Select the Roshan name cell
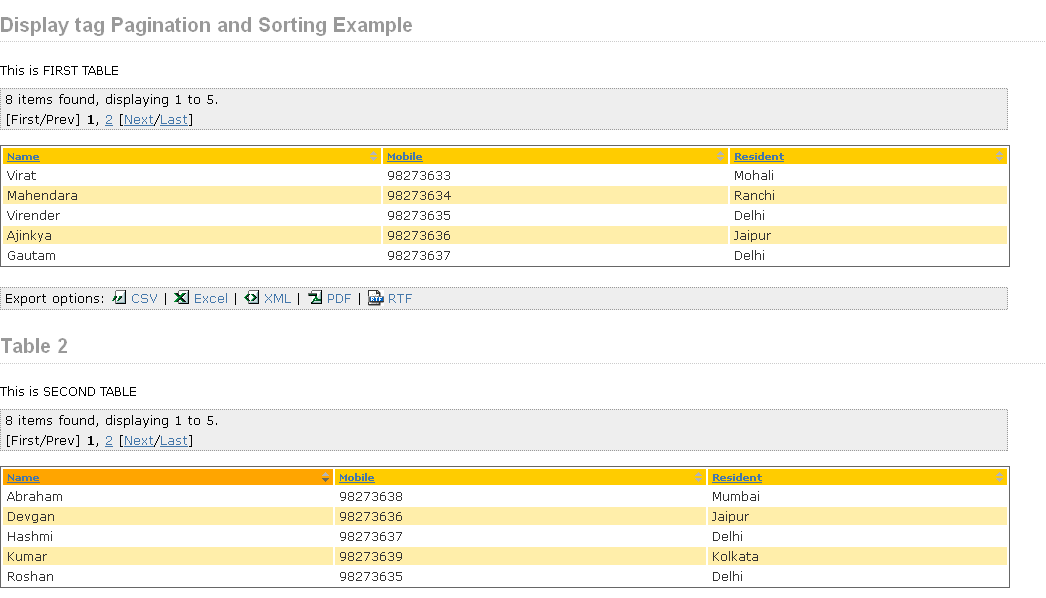The width and height of the screenshot is (1046, 598). click(168, 577)
